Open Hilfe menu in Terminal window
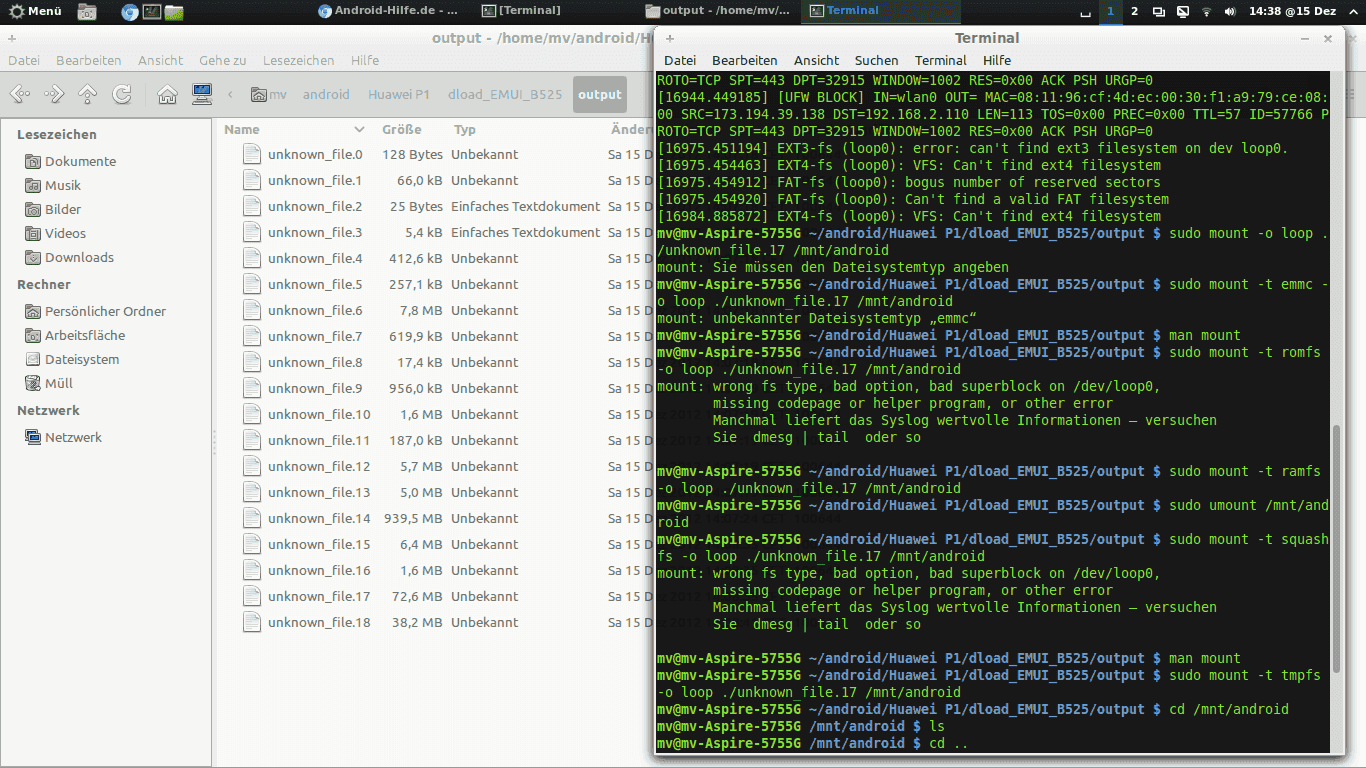 tap(997, 60)
